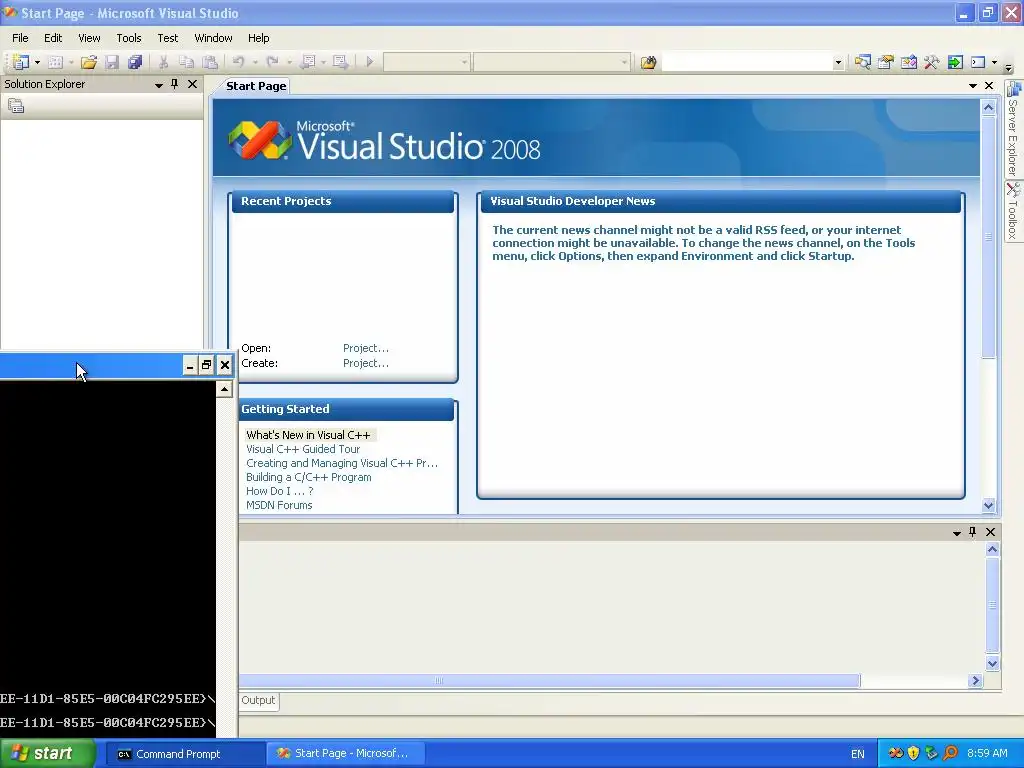Click the Paste clipboard icon
This screenshot has height=768, width=1024.
point(210,62)
